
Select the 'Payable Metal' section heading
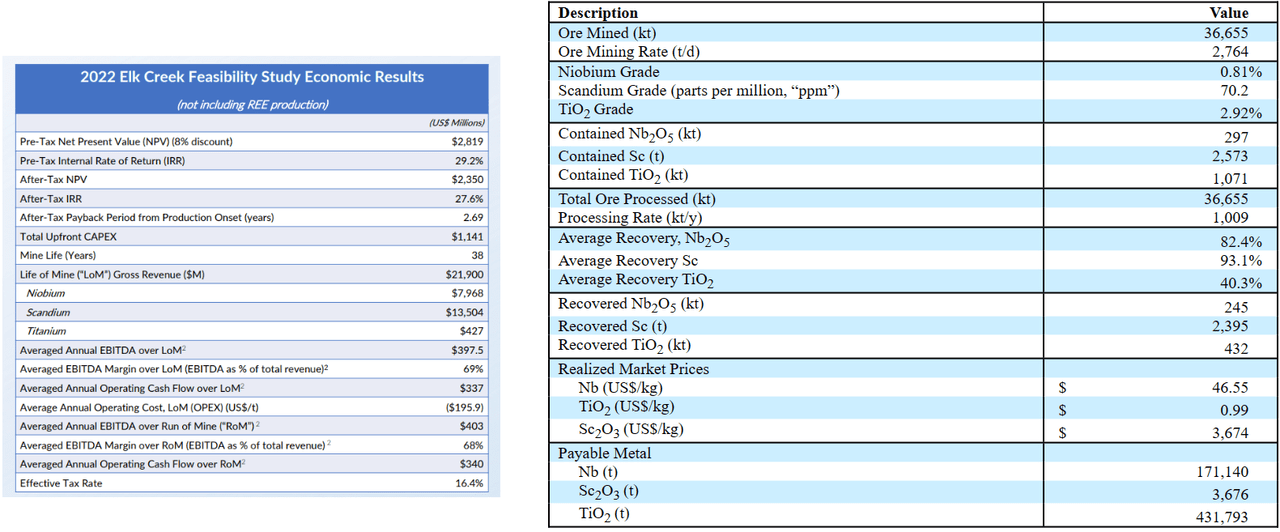604,453
